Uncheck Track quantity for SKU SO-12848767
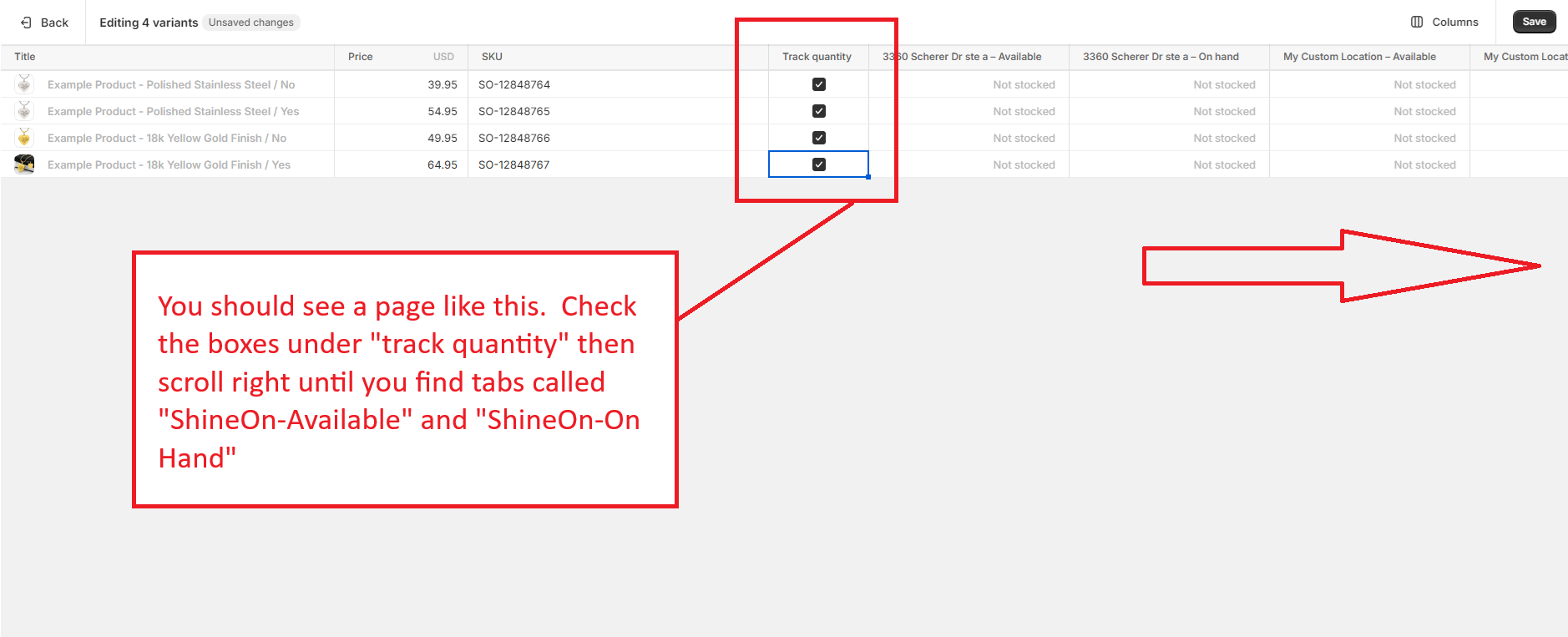1568x637 pixels. click(x=819, y=164)
